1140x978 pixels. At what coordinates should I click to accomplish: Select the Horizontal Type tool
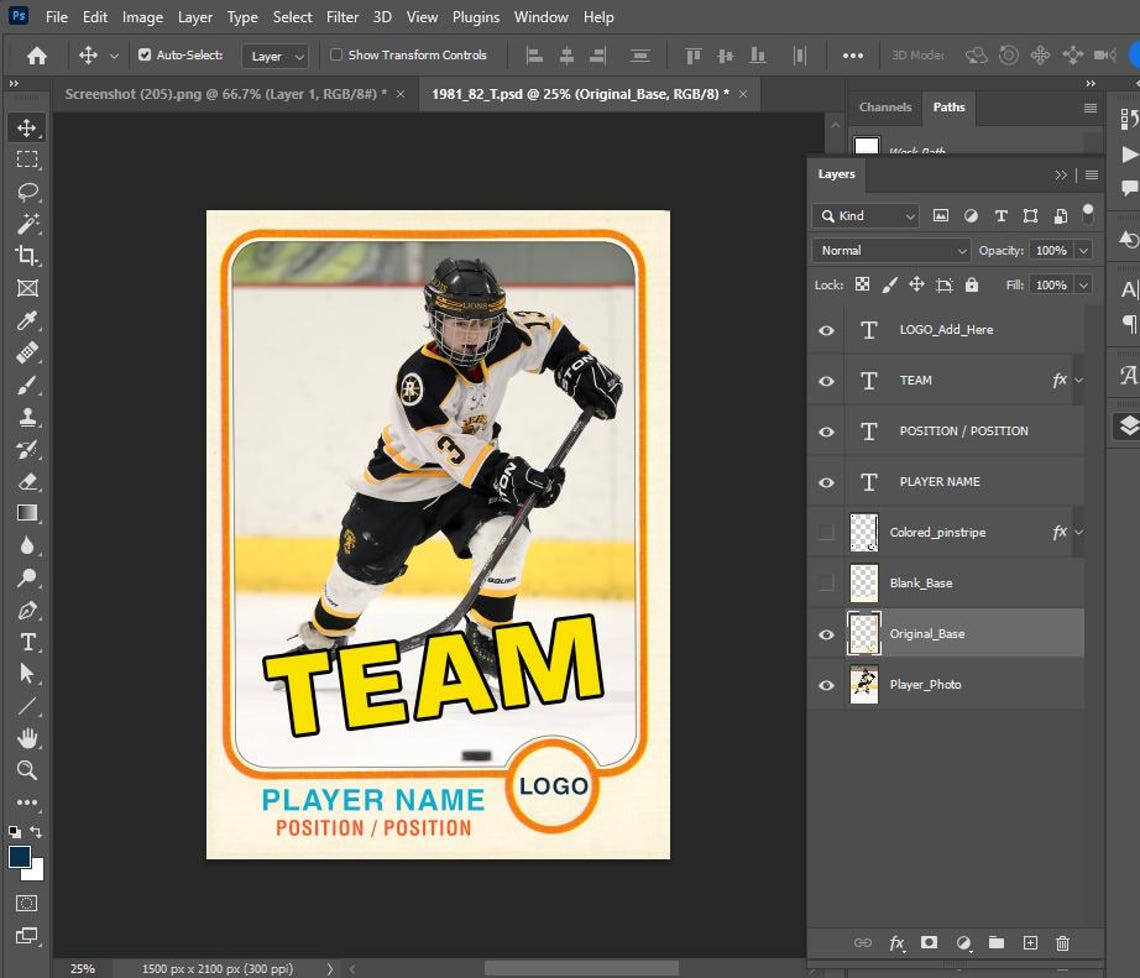28,641
